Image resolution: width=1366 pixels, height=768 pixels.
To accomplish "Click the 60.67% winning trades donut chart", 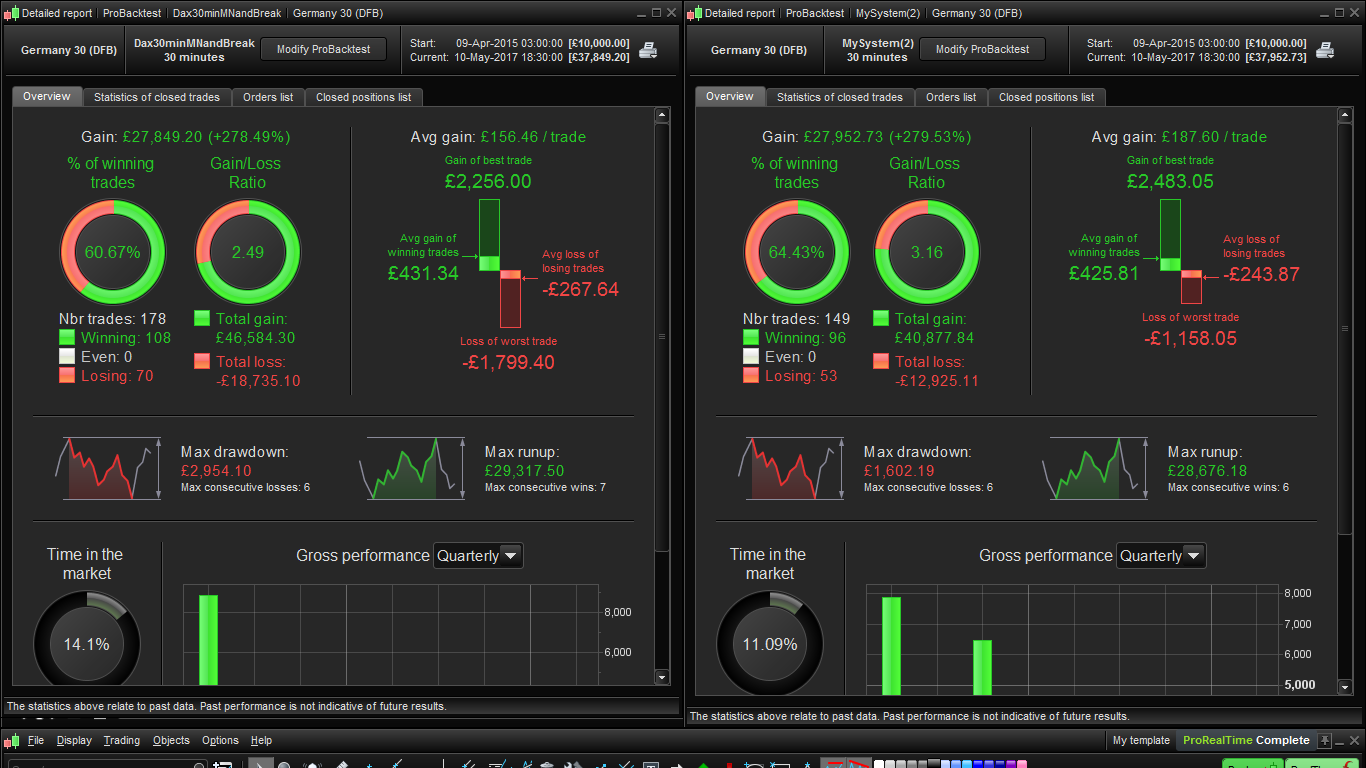I will [113, 252].
